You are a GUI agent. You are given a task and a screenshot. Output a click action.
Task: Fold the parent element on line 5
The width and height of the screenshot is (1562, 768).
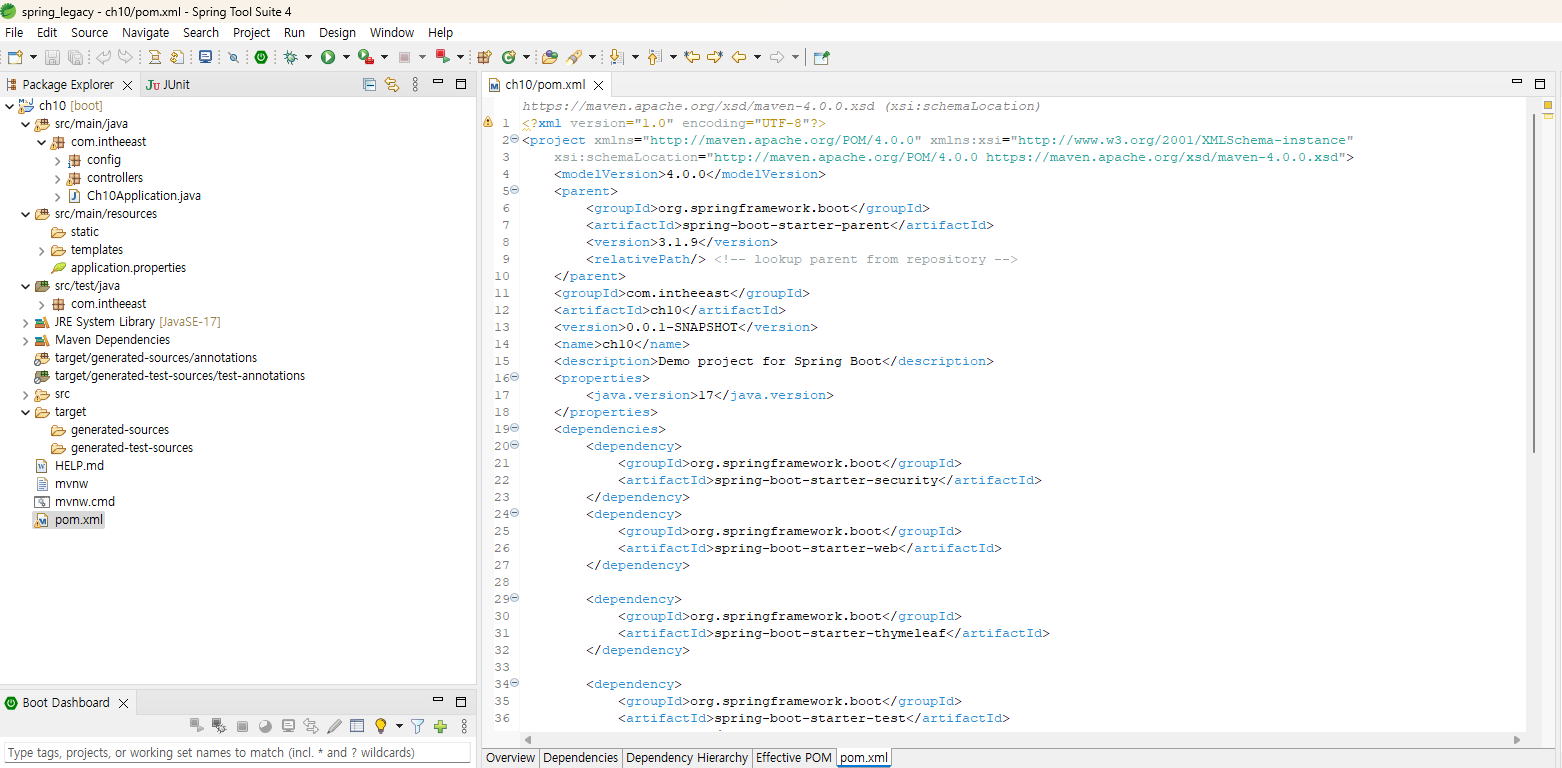(x=515, y=190)
